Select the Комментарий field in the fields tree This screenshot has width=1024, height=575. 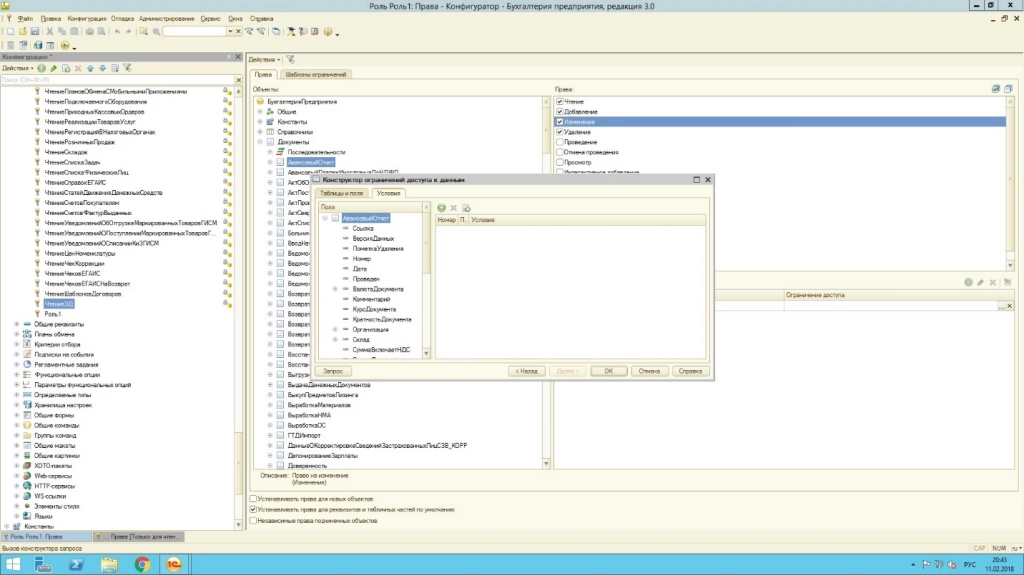tap(370, 299)
